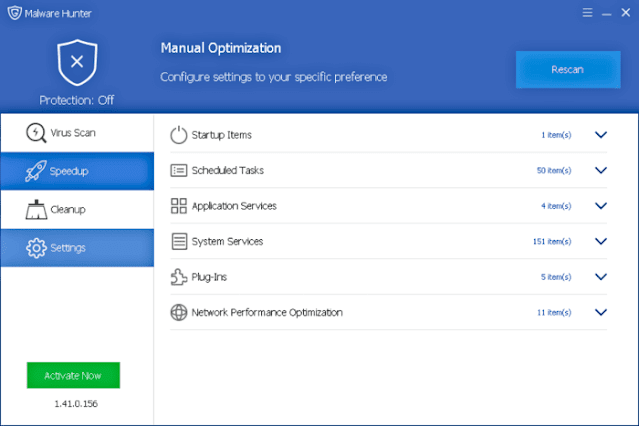Expand the Scheduled Tasks chevron

tap(601, 170)
